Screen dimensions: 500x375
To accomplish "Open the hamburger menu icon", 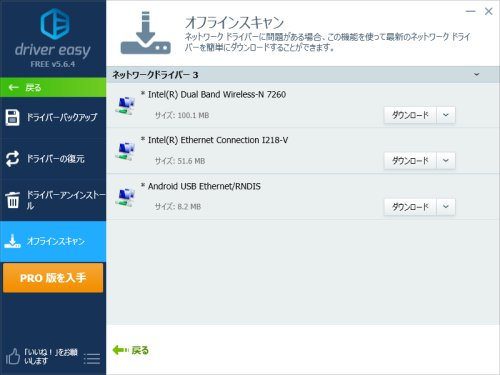I will click(x=92, y=359).
